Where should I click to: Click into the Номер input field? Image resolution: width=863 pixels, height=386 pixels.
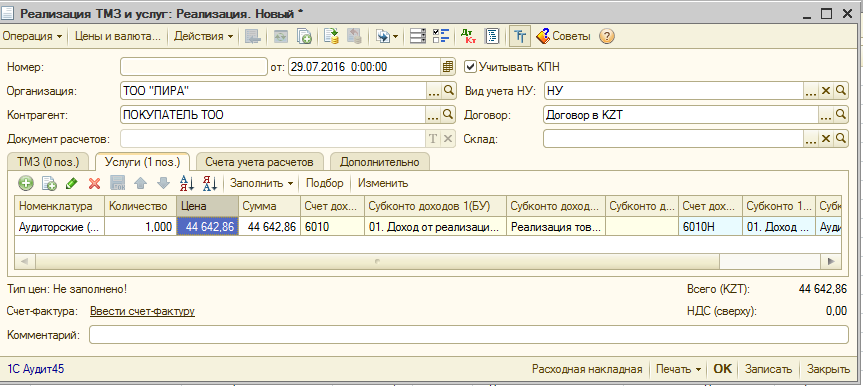point(193,67)
